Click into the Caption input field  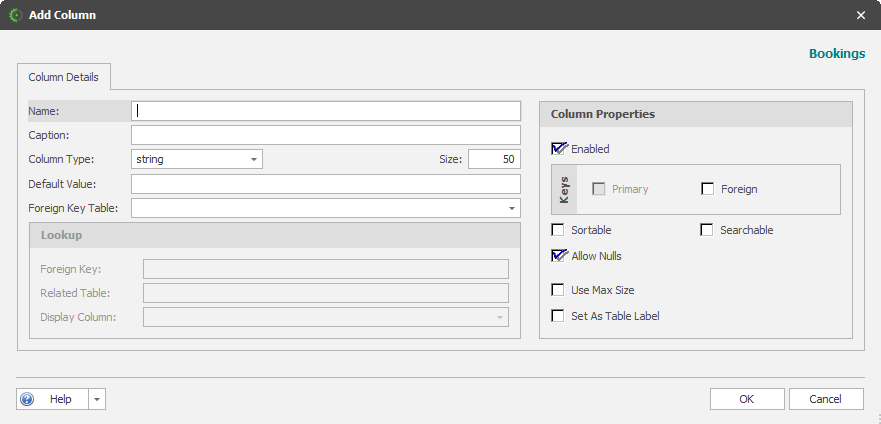tap(326, 135)
